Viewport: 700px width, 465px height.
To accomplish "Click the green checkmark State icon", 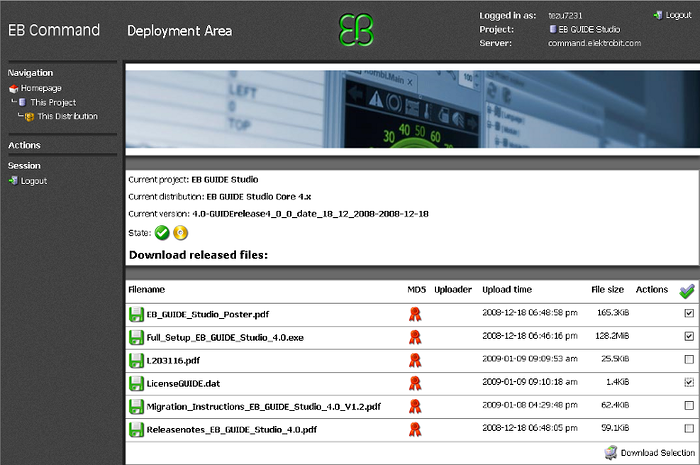I will click(162, 233).
